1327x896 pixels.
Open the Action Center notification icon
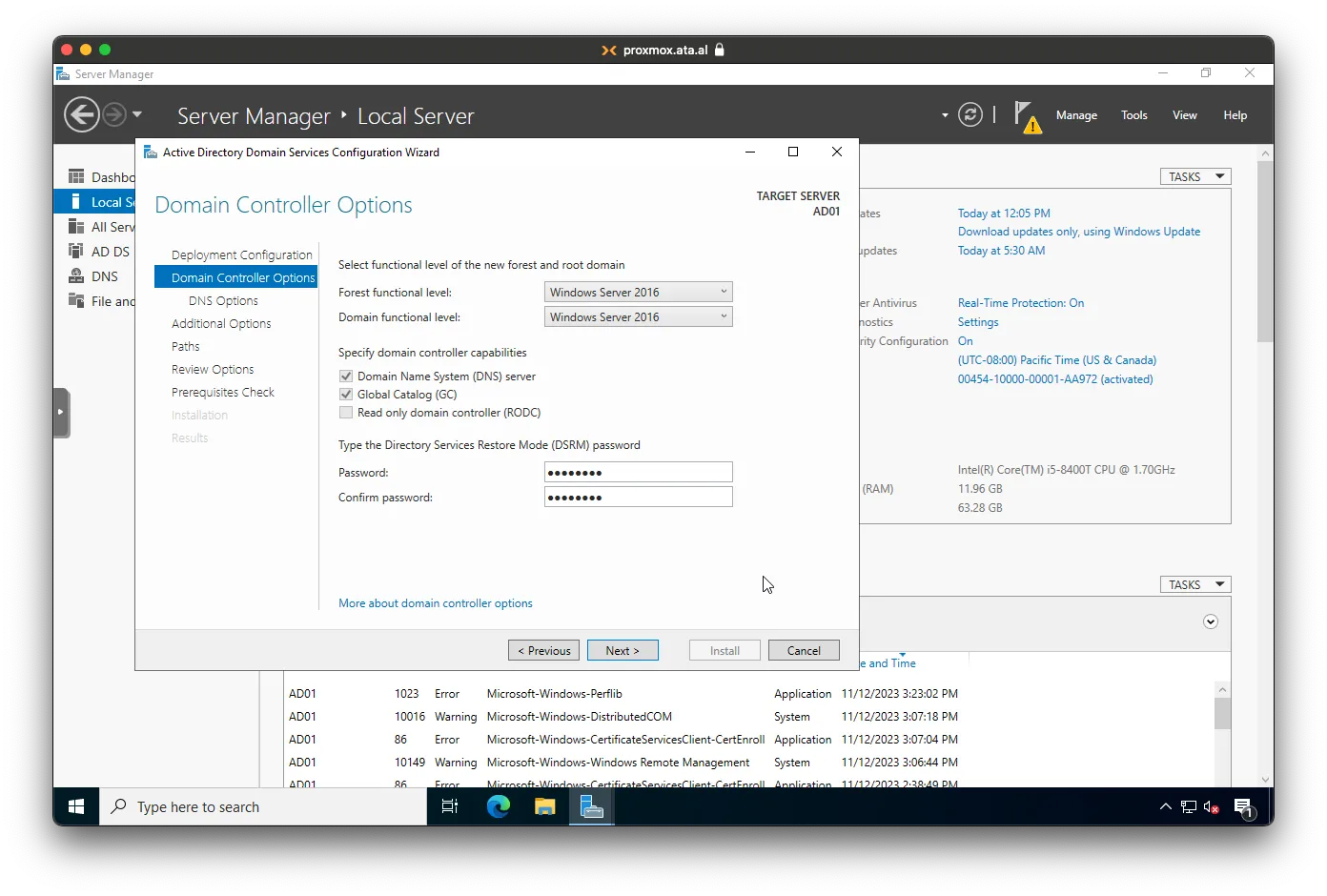point(1244,808)
